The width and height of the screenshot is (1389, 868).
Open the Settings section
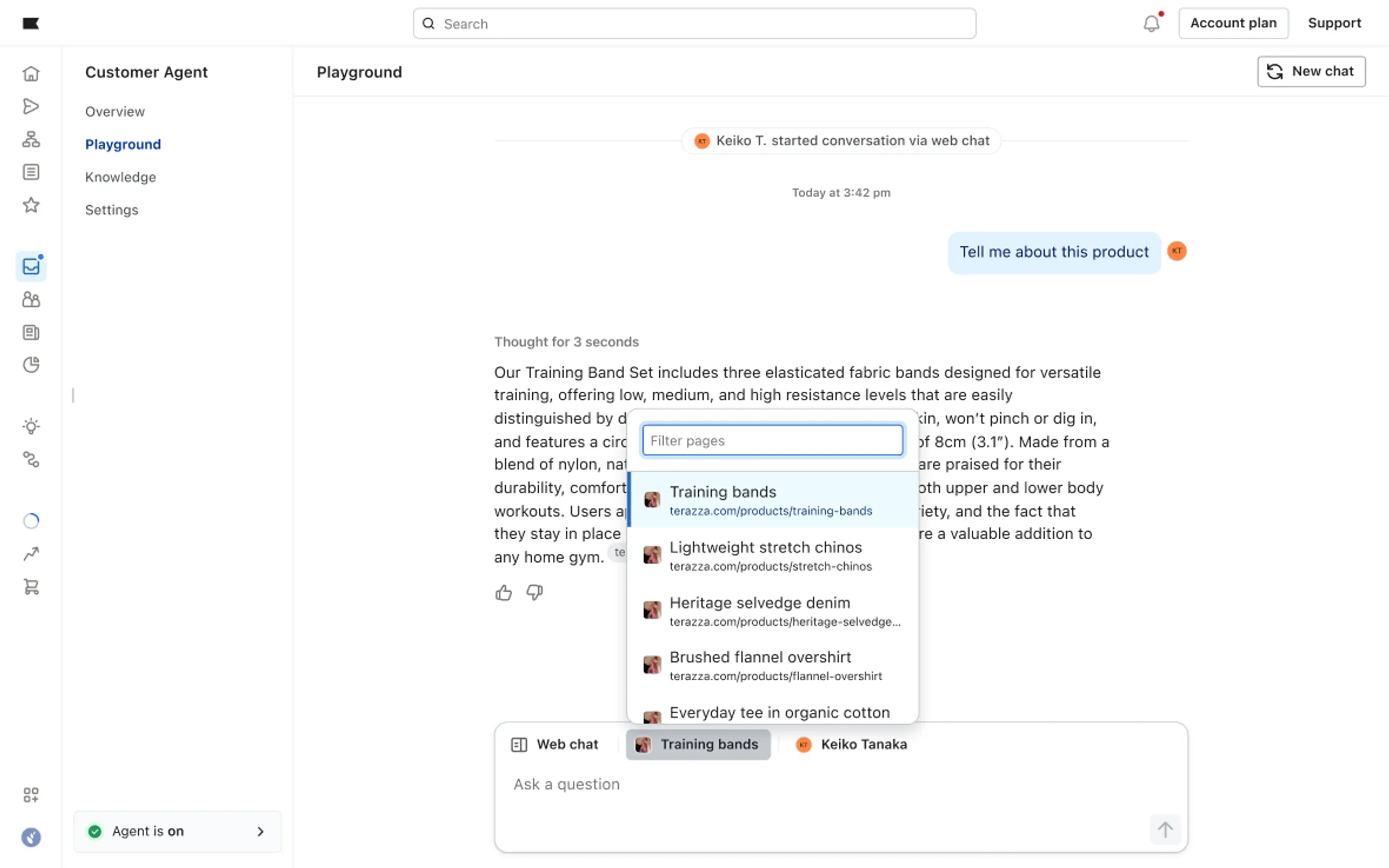click(x=111, y=209)
